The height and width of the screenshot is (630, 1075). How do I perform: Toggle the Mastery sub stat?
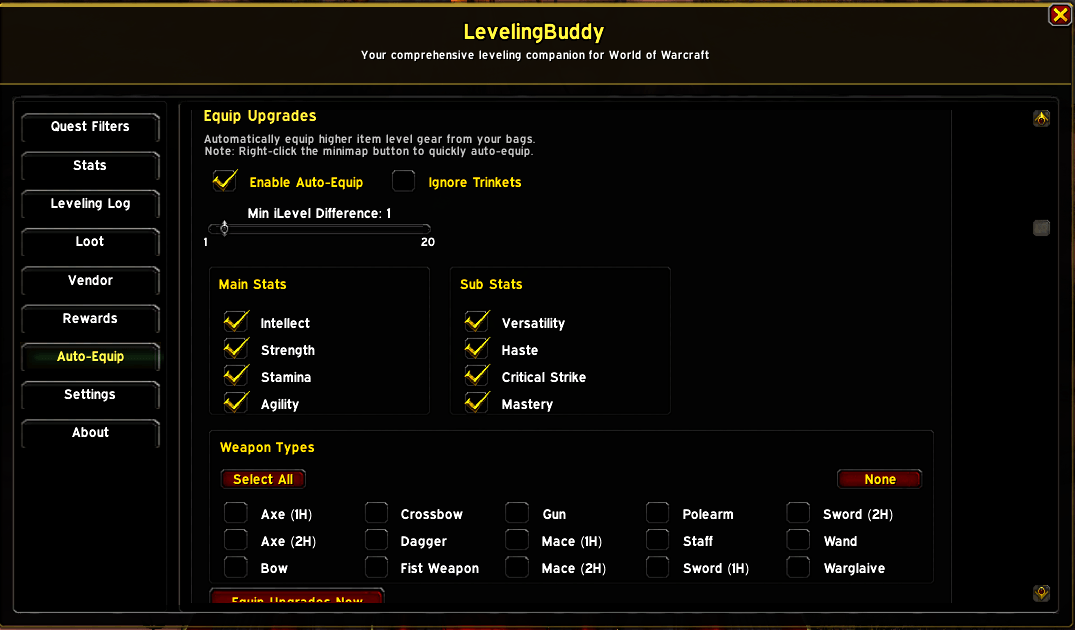(476, 403)
